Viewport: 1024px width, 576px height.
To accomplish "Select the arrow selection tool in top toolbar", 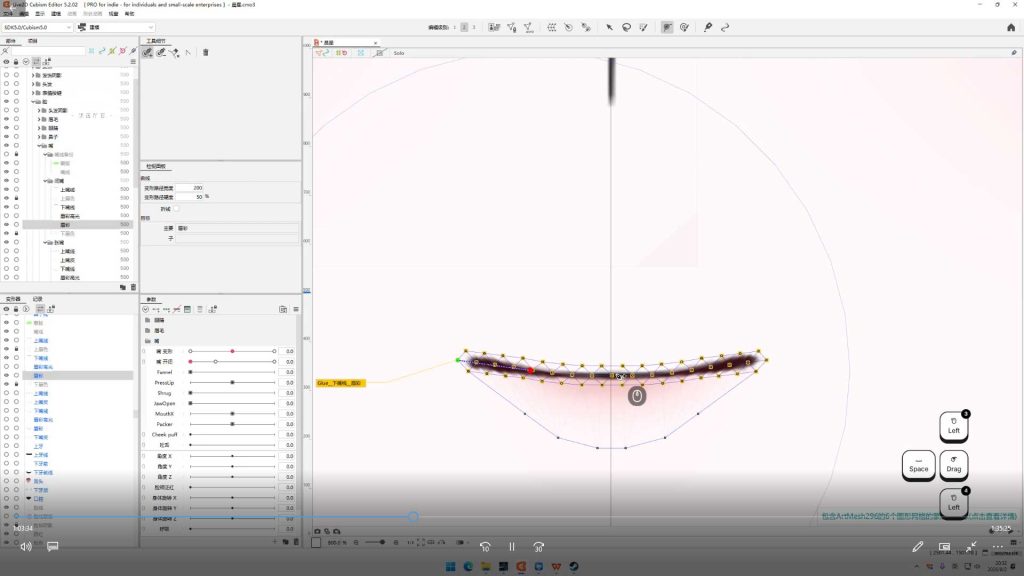I will tap(609, 27).
